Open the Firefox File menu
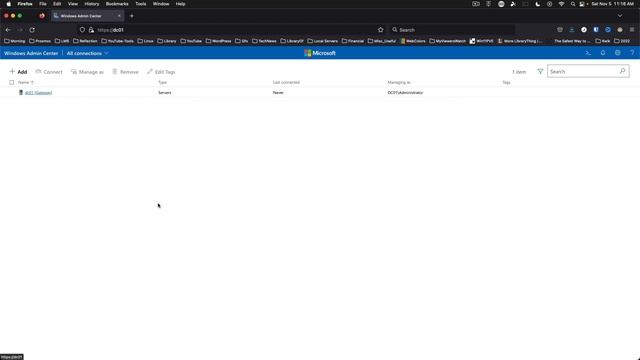 click(x=43, y=4)
